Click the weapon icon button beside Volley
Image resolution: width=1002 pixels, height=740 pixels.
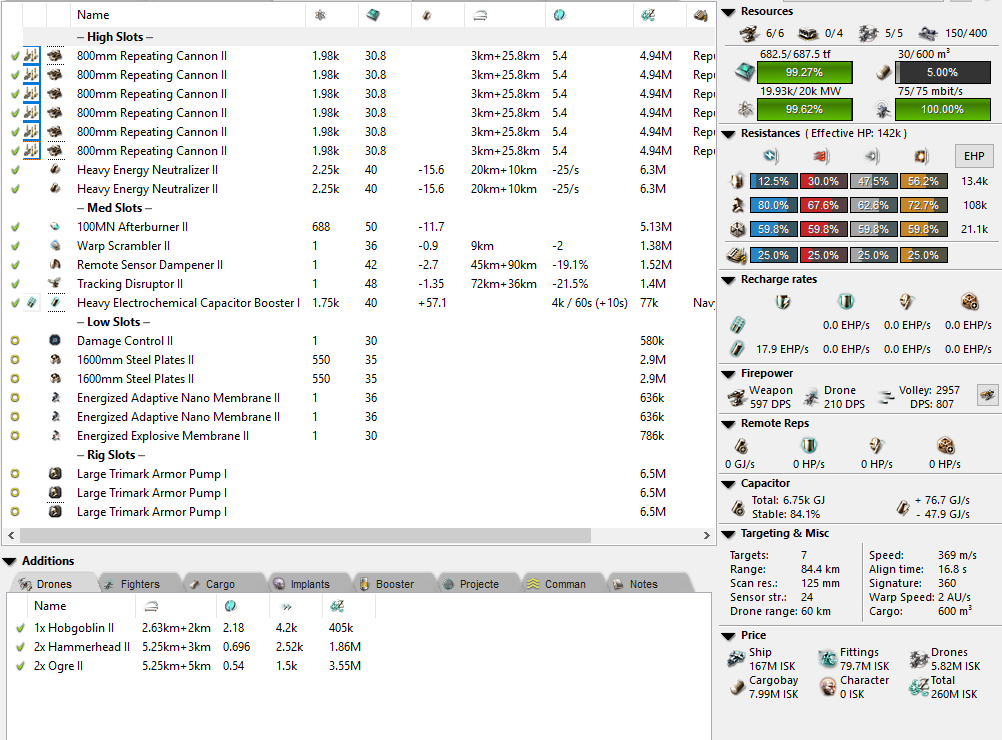pos(987,395)
